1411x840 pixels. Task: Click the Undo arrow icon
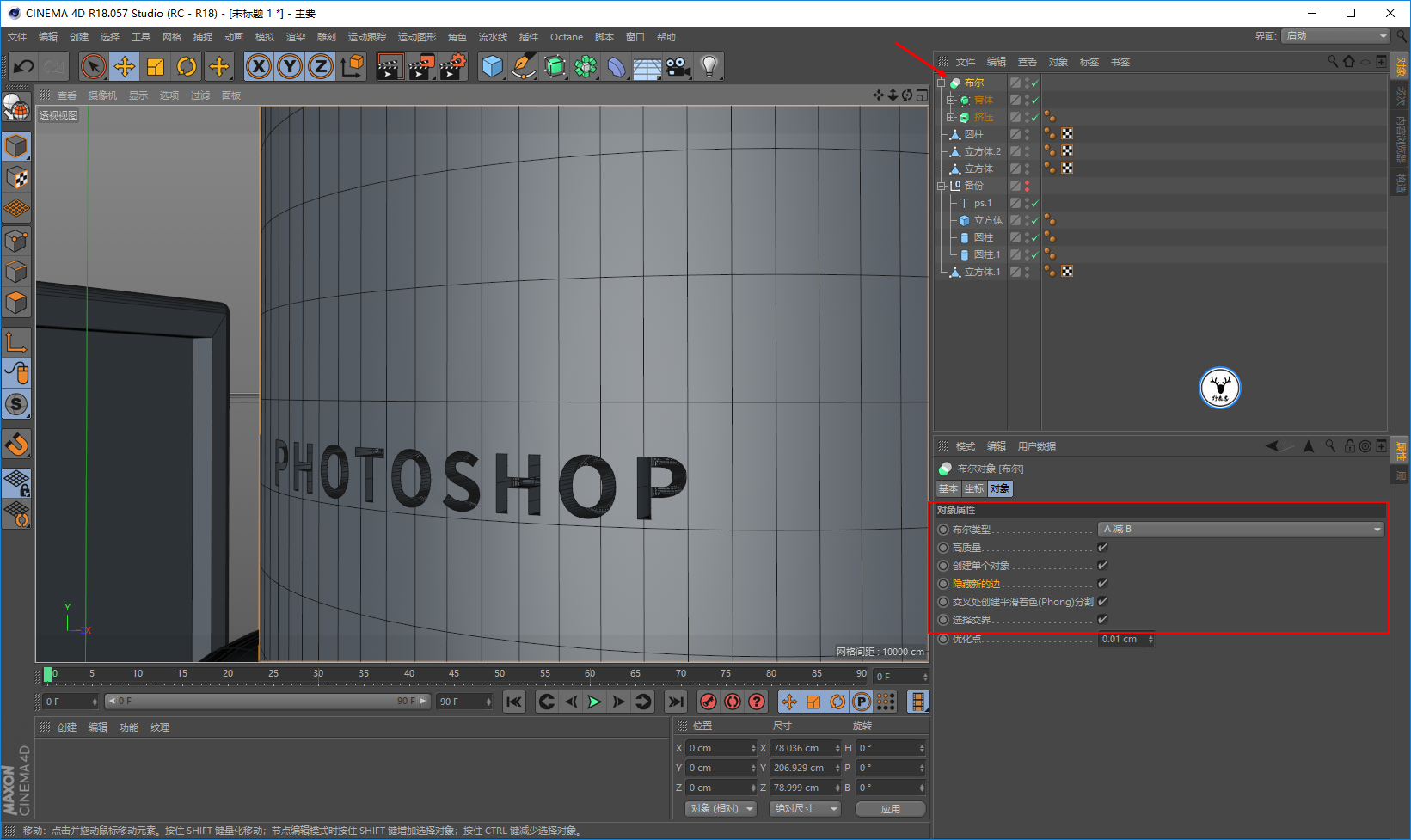tap(23, 66)
